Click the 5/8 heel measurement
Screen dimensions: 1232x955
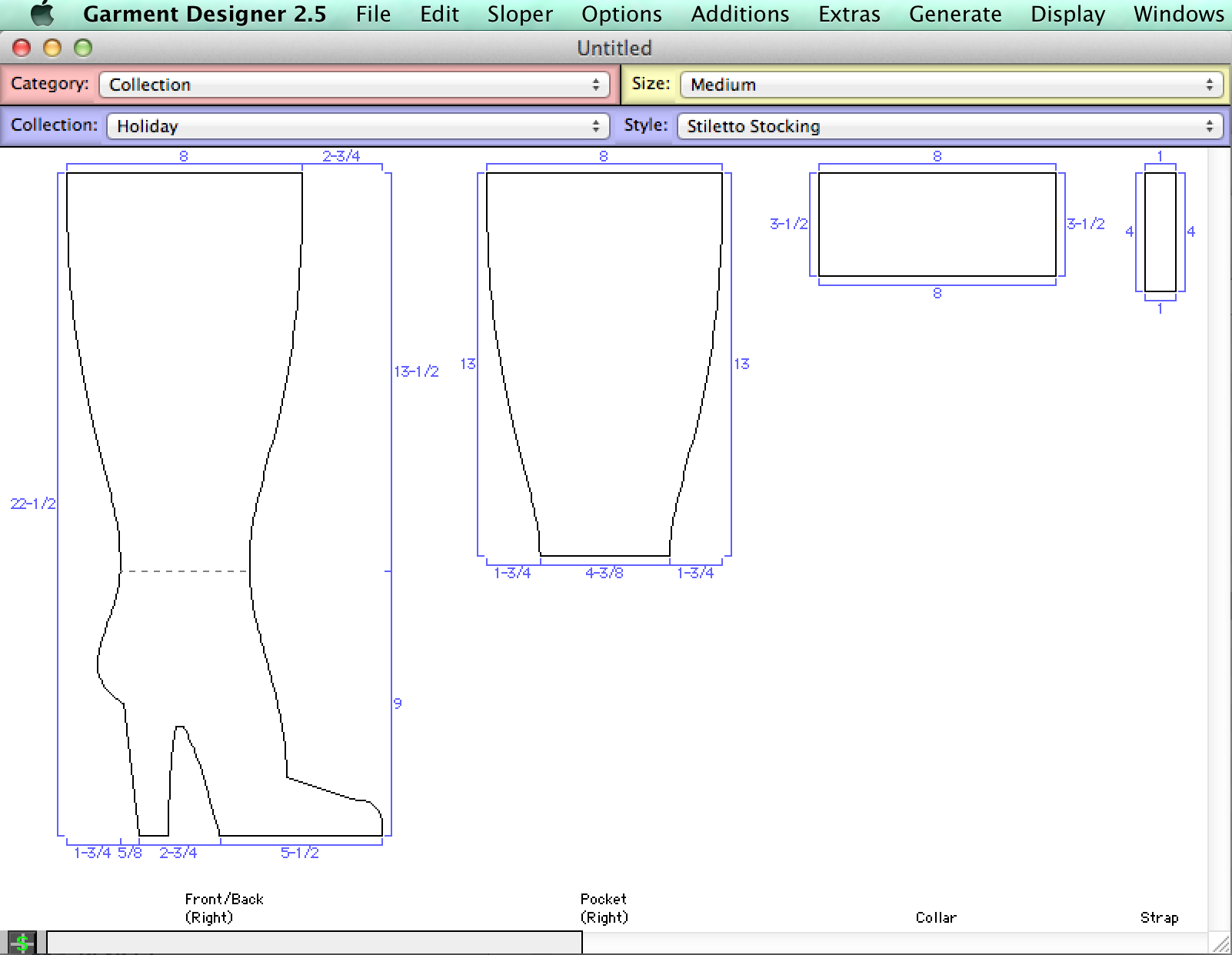click(130, 853)
